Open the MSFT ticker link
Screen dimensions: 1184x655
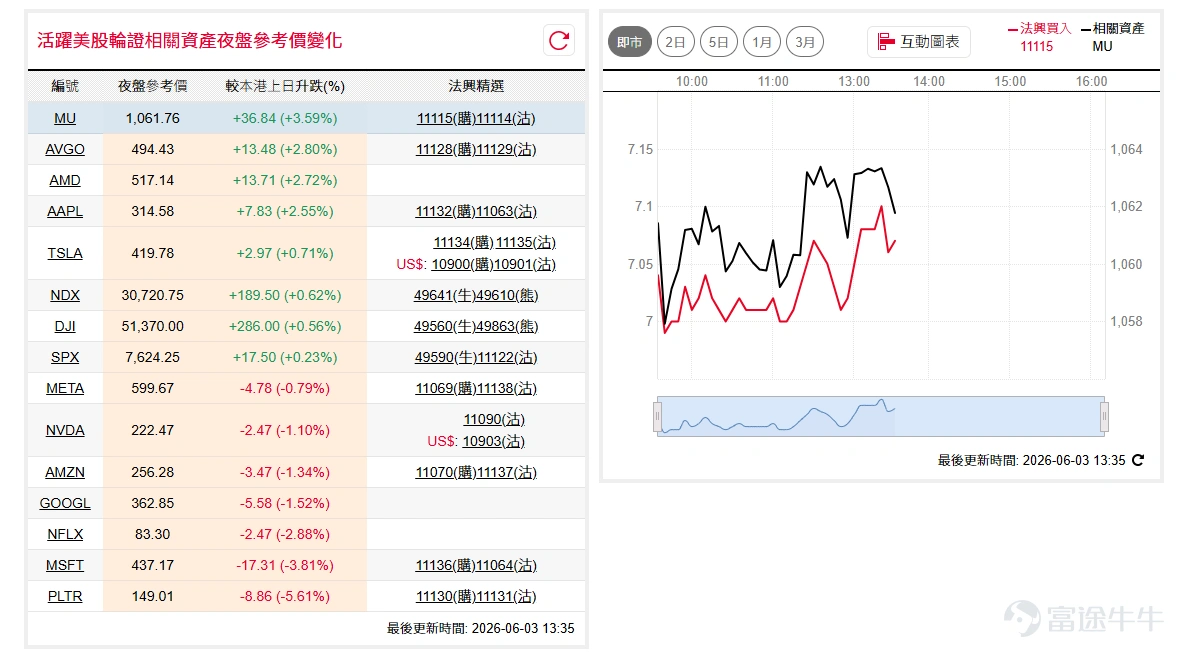65,565
